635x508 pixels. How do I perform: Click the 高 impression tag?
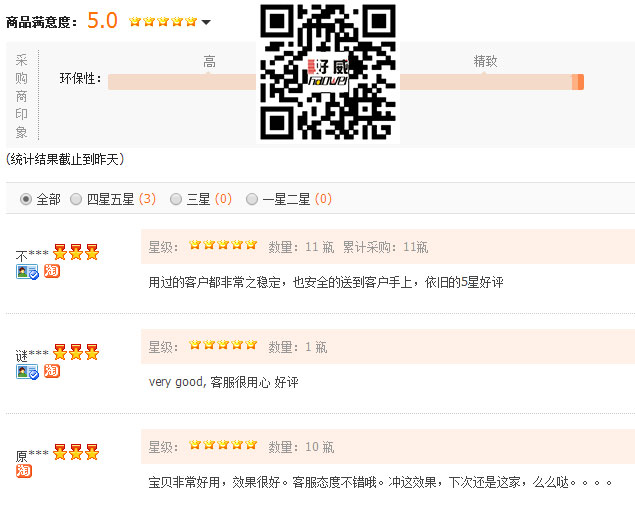(209, 62)
